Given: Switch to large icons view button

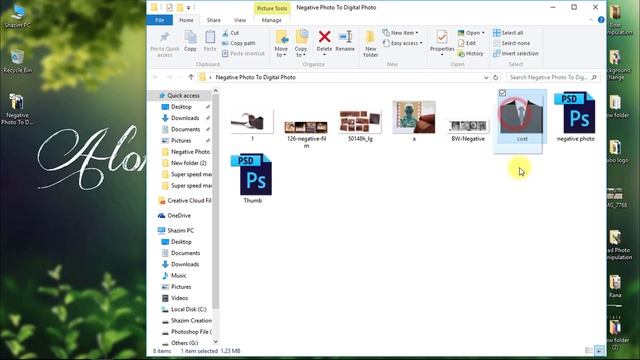Looking at the screenshot, I should tap(600, 351).
